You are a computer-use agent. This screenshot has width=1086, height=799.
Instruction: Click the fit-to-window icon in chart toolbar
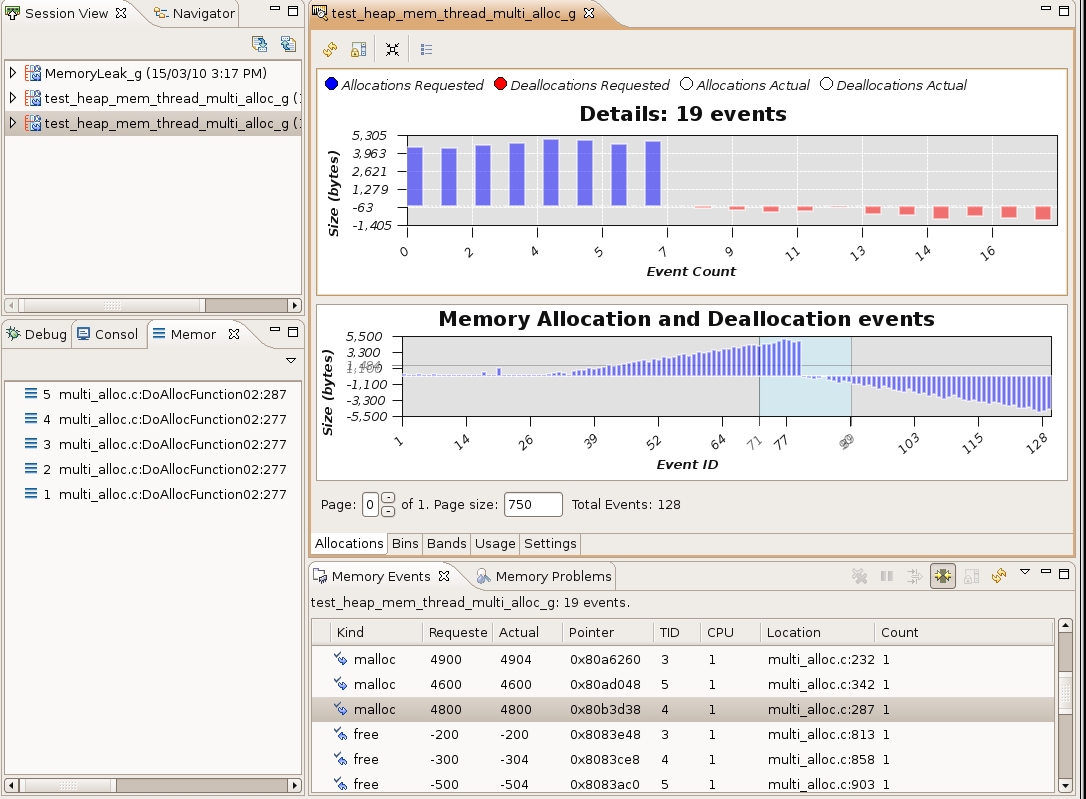392,48
